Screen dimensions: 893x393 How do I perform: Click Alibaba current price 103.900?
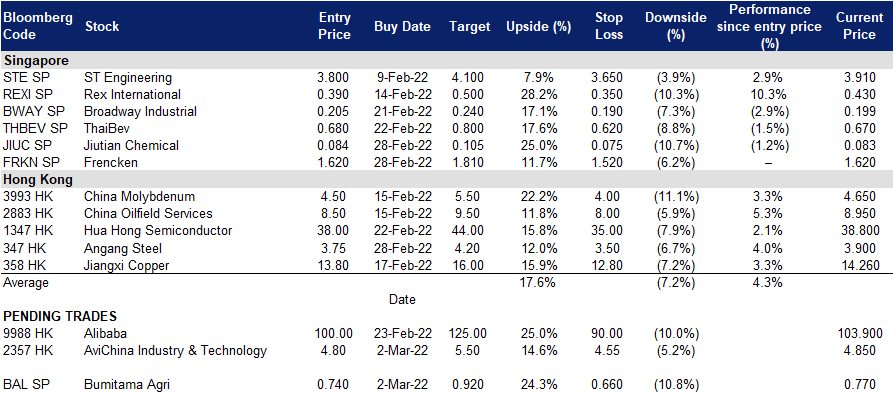(858, 334)
